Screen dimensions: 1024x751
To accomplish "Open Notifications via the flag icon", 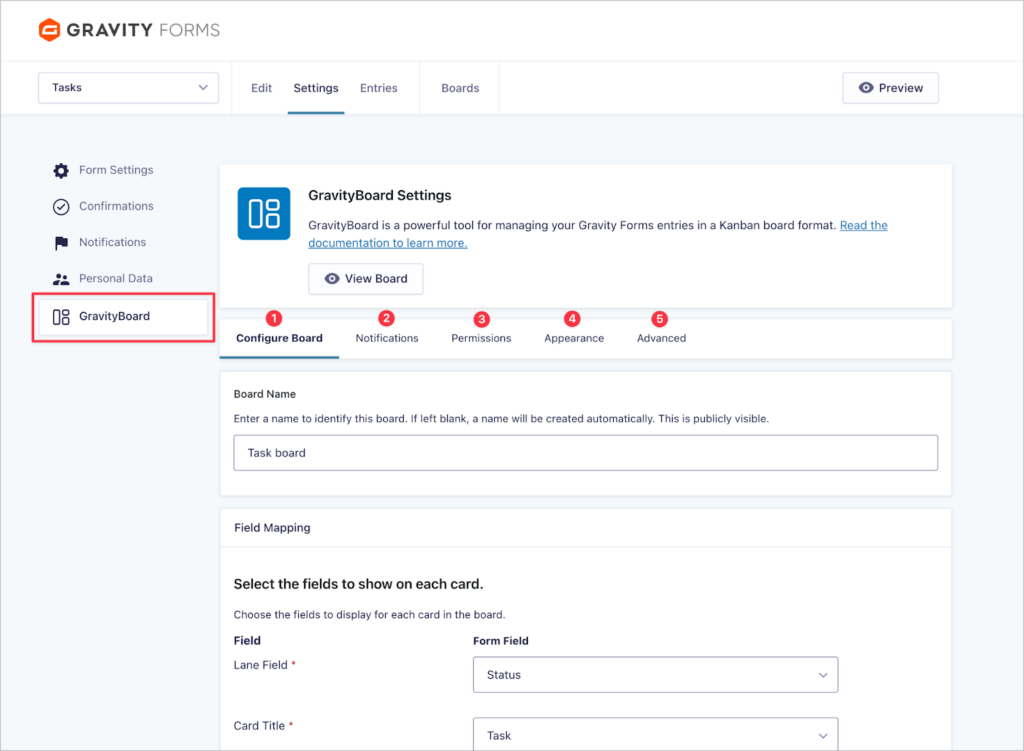I will coord(60,242).
